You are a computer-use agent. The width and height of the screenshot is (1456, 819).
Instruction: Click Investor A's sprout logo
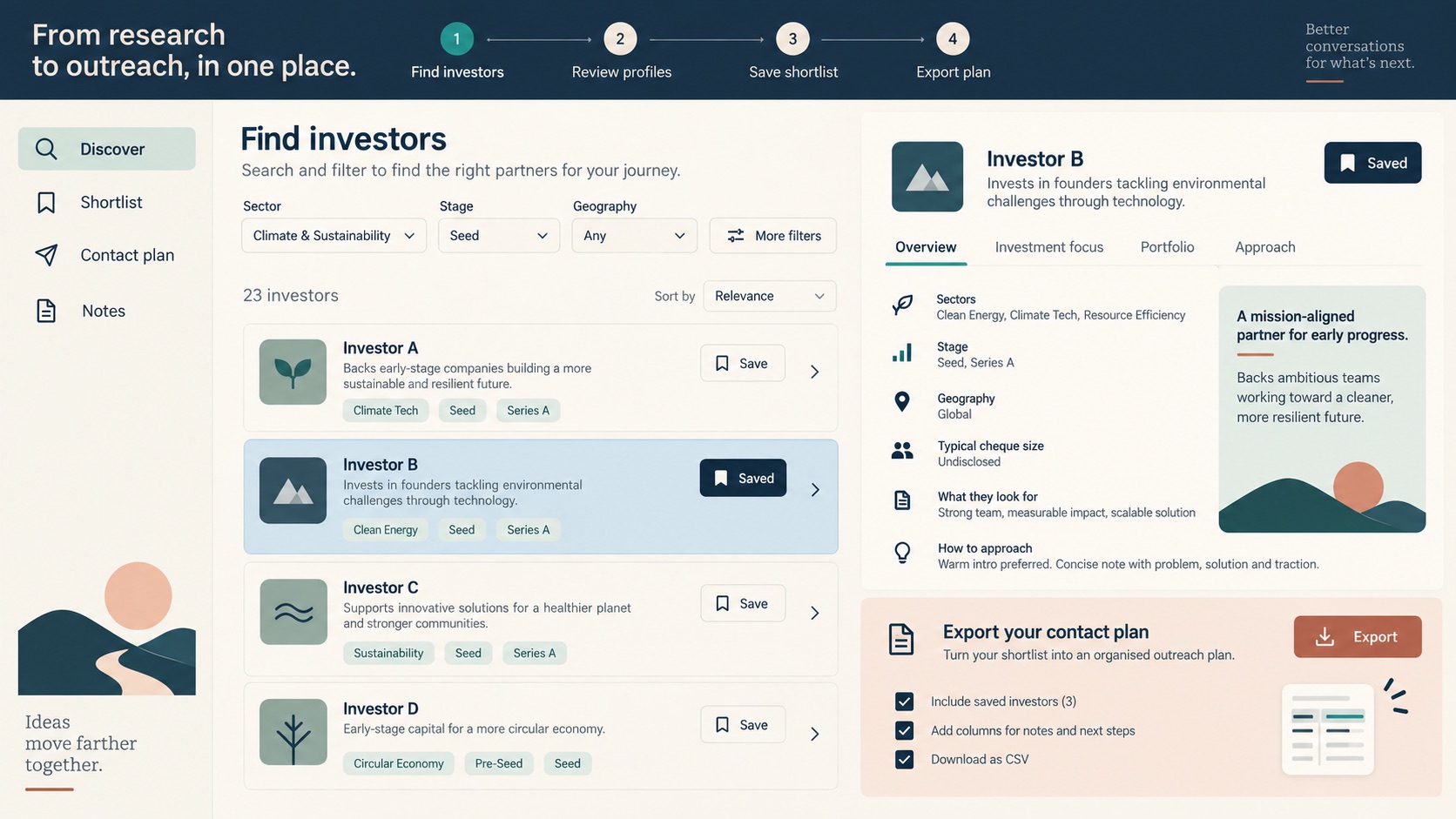click(x=293, y=372)
